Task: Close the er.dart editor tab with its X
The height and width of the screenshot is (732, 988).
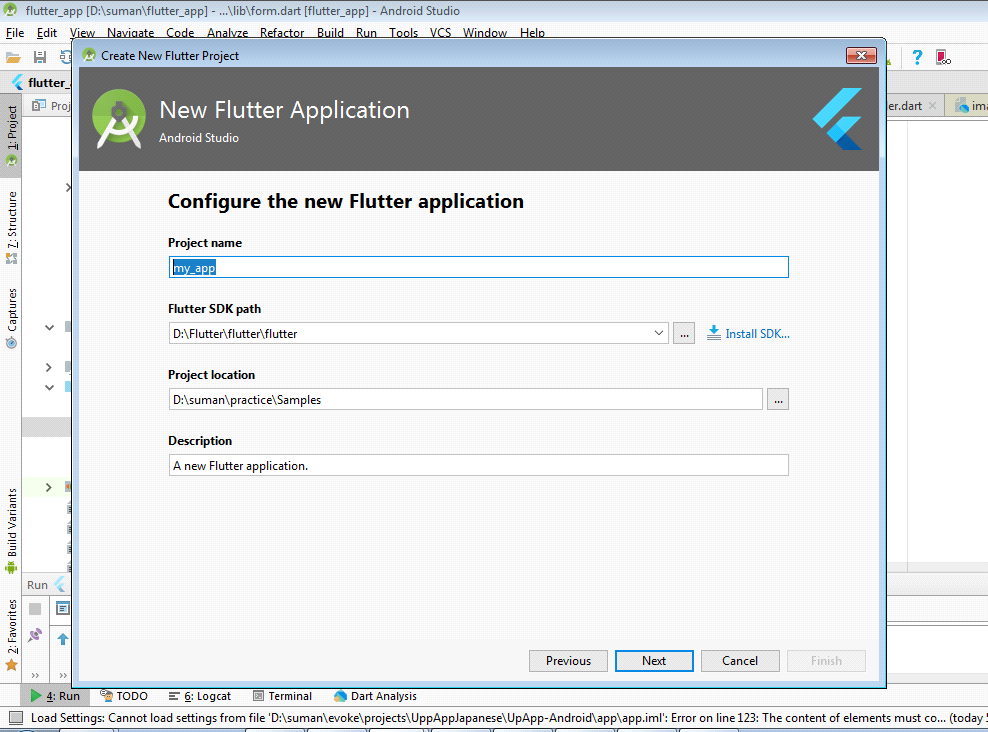Action: 933,106
